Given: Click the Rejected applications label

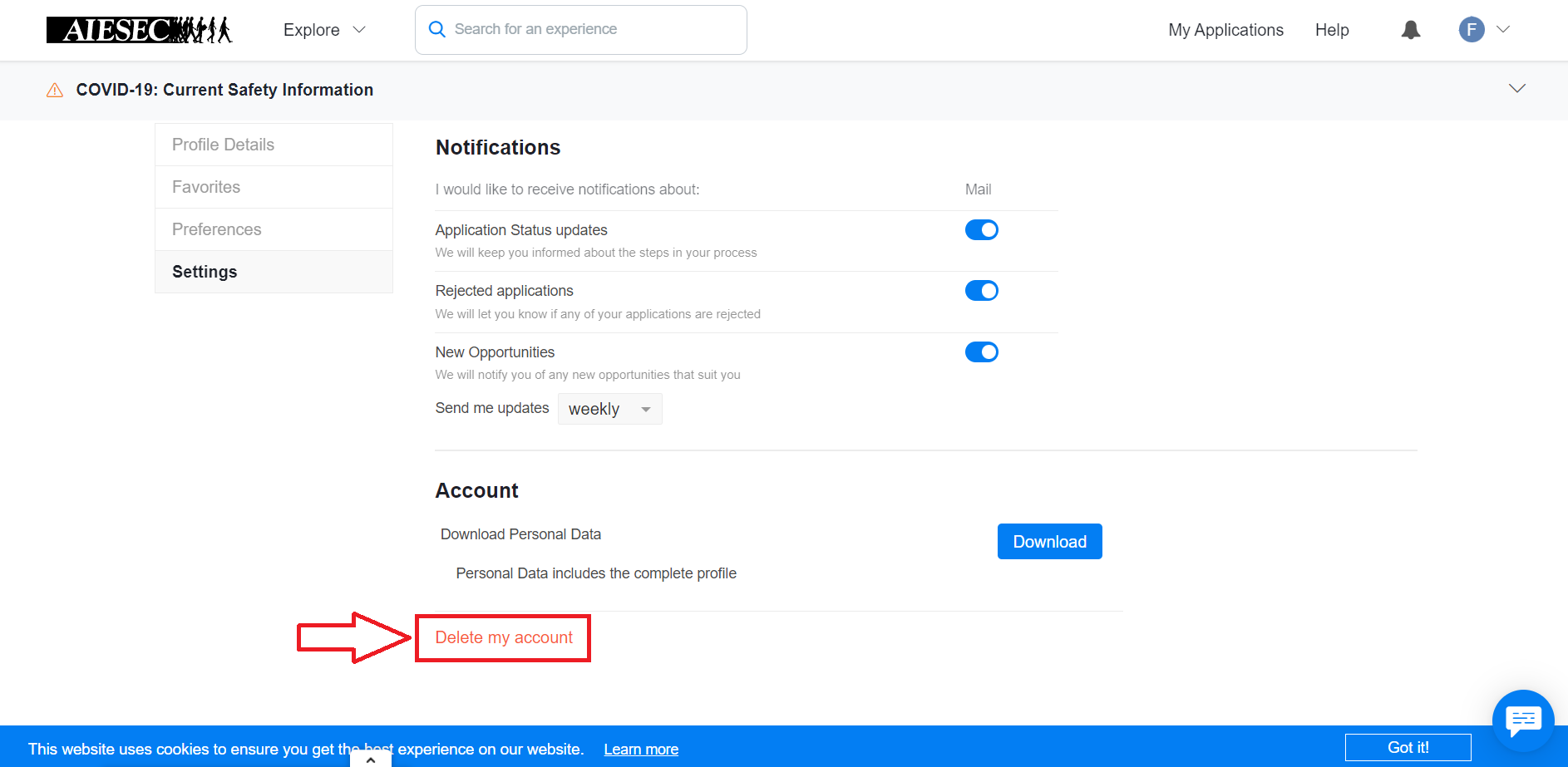Looking at the screenshot, I should click(x=505, y=291).
